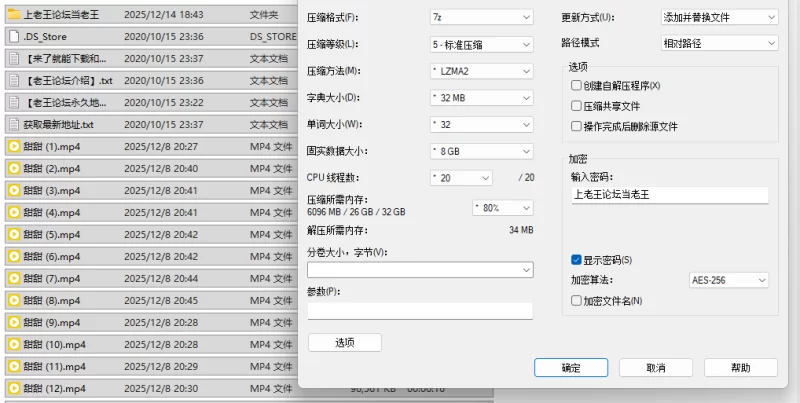This screenshot has height=403, width=800.
Task: Enable 创建自解压程序 checkbox
Action: coord(576,86)
